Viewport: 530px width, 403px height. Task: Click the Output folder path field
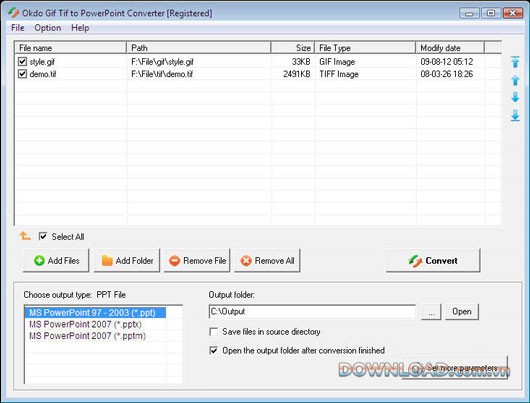[312, 311]
